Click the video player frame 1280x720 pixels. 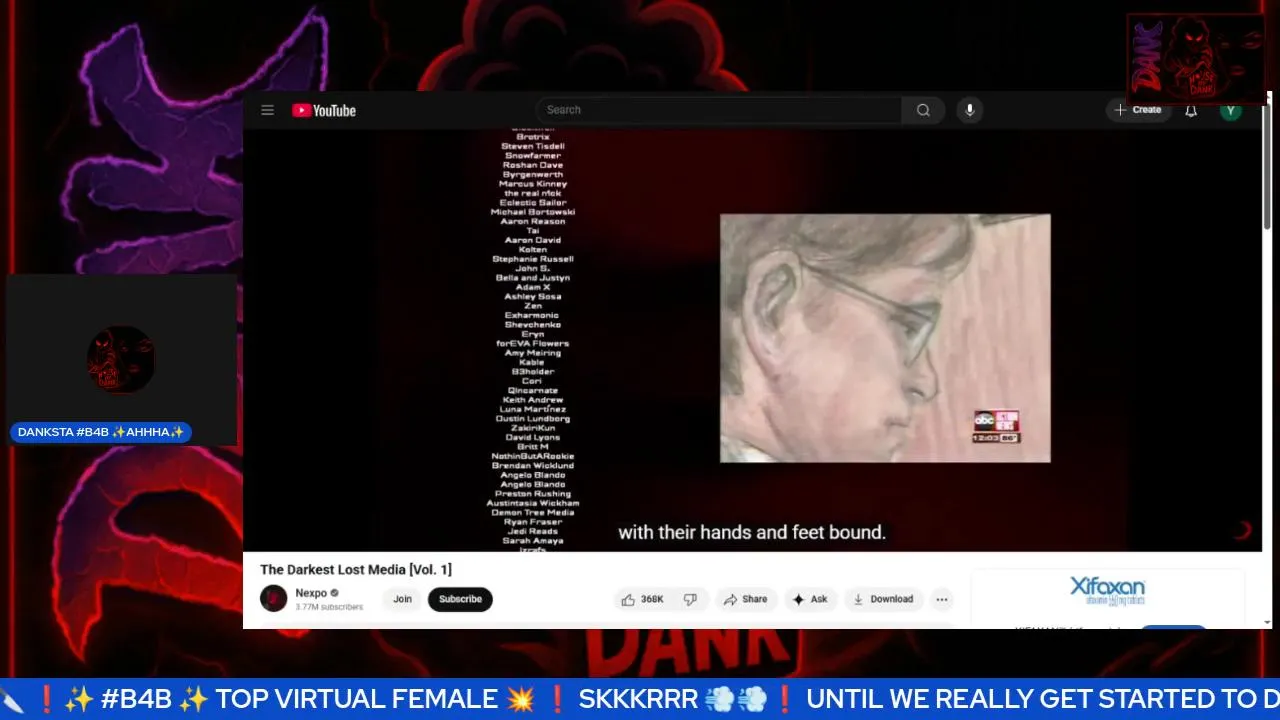[x=752, y=340]
